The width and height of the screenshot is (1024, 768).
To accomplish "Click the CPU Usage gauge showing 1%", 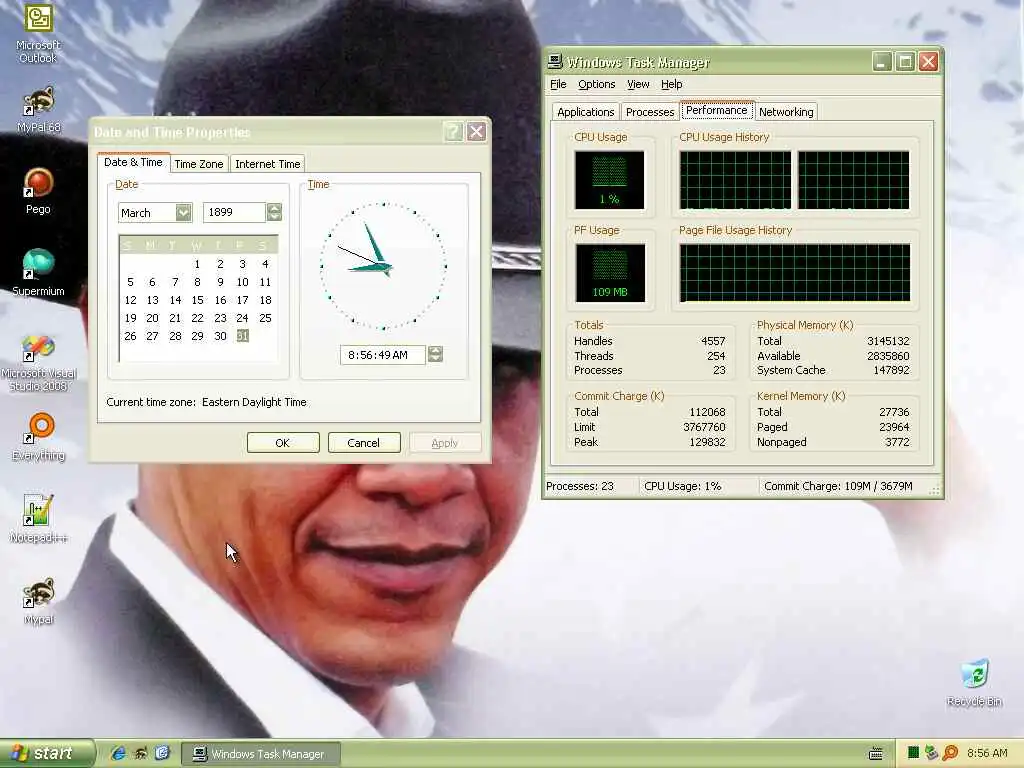I will click(609, 180).
